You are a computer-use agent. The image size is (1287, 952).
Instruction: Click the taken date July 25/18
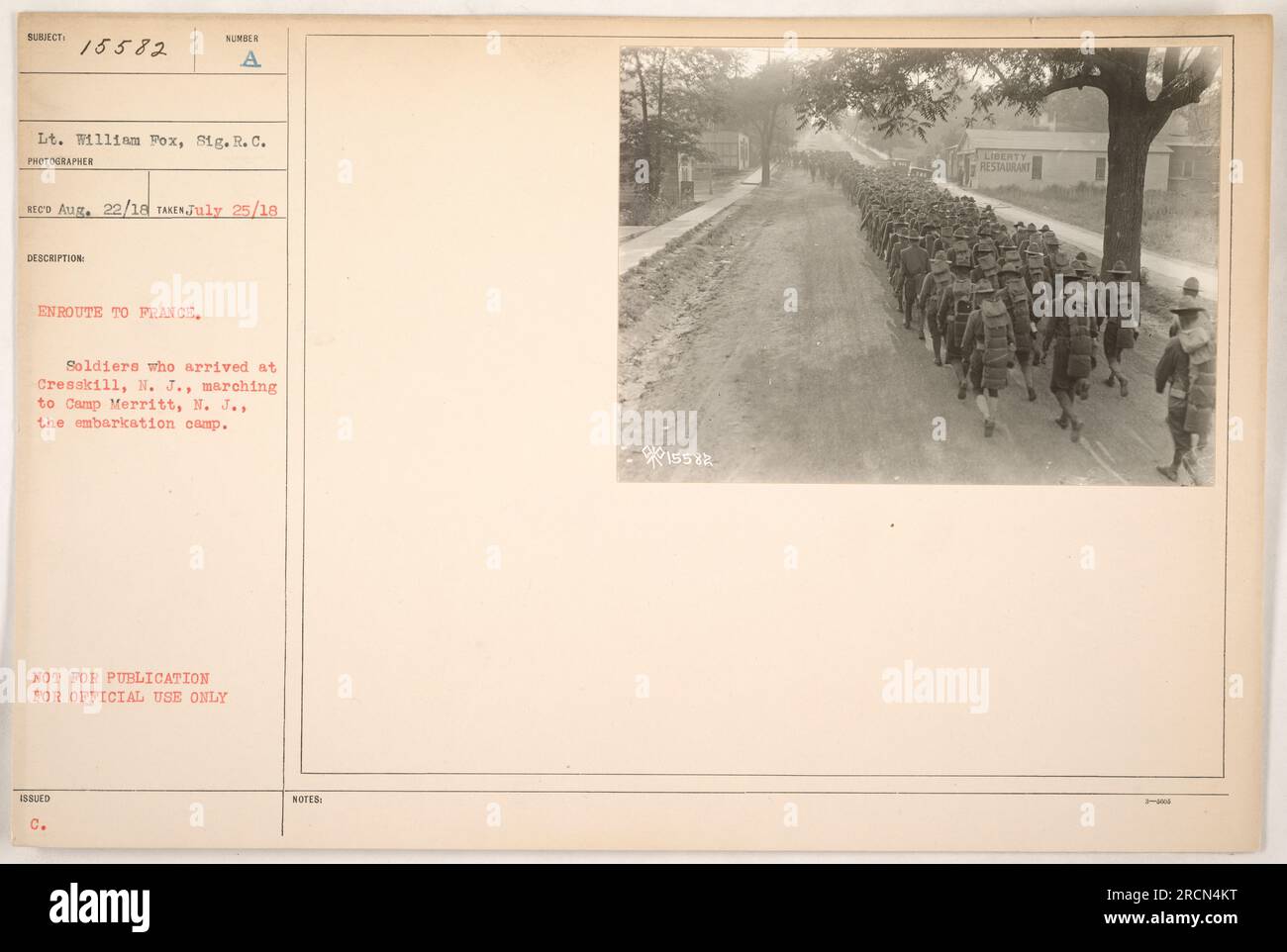pos(235,208)
